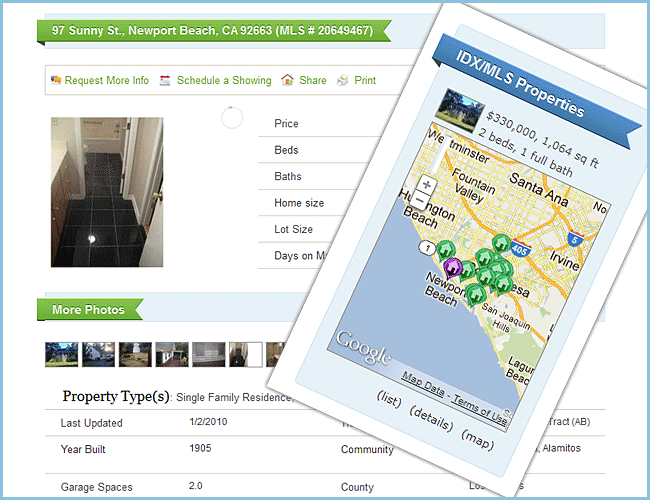Click the Community label
650x500 pixels.
click(367, 449)
